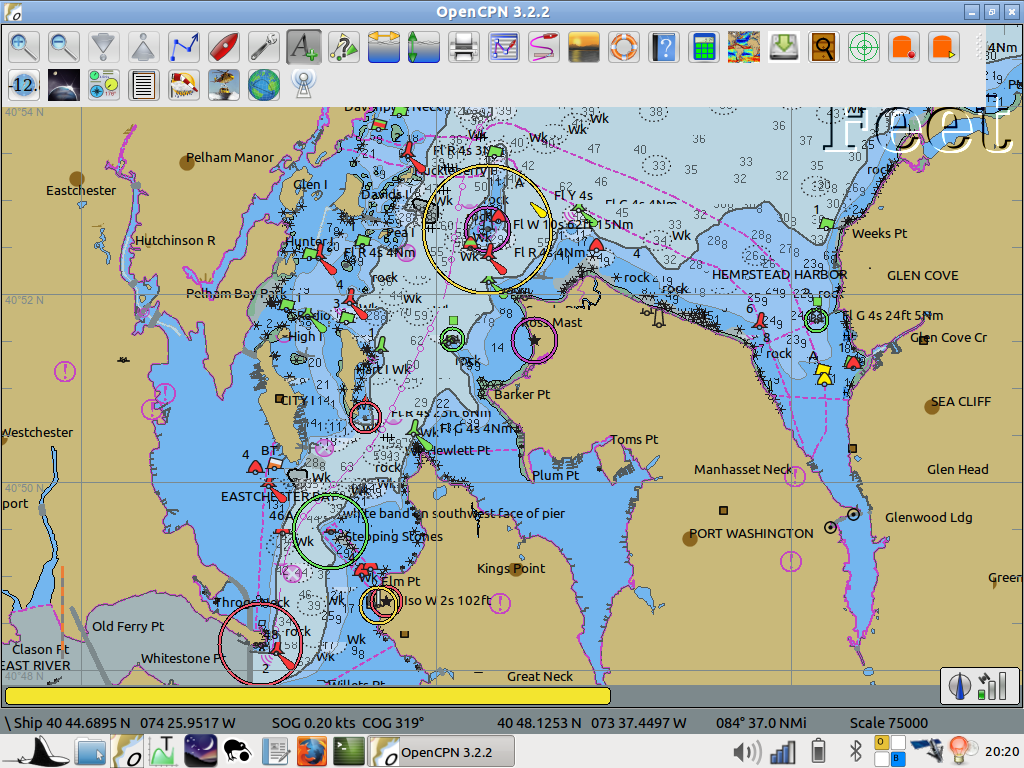Click the GLEN COVE label on chart

tap(923, 276)
